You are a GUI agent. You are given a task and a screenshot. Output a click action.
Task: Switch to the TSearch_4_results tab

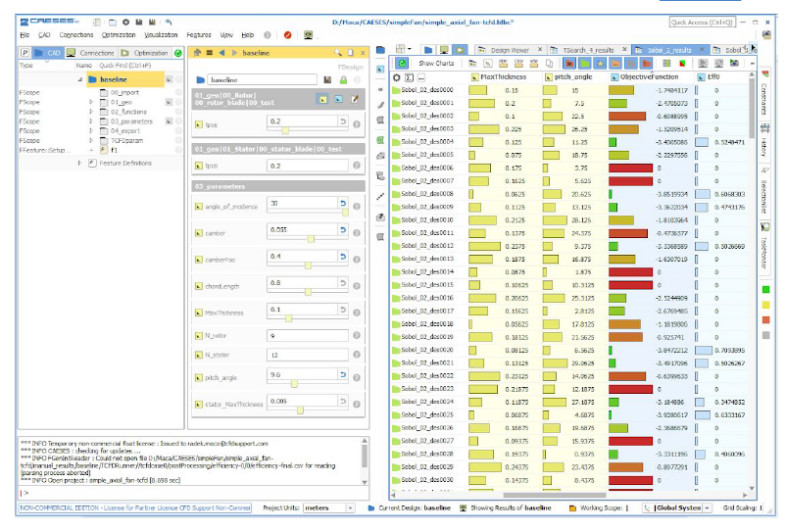pyautogui.click(x=588, y=50)
